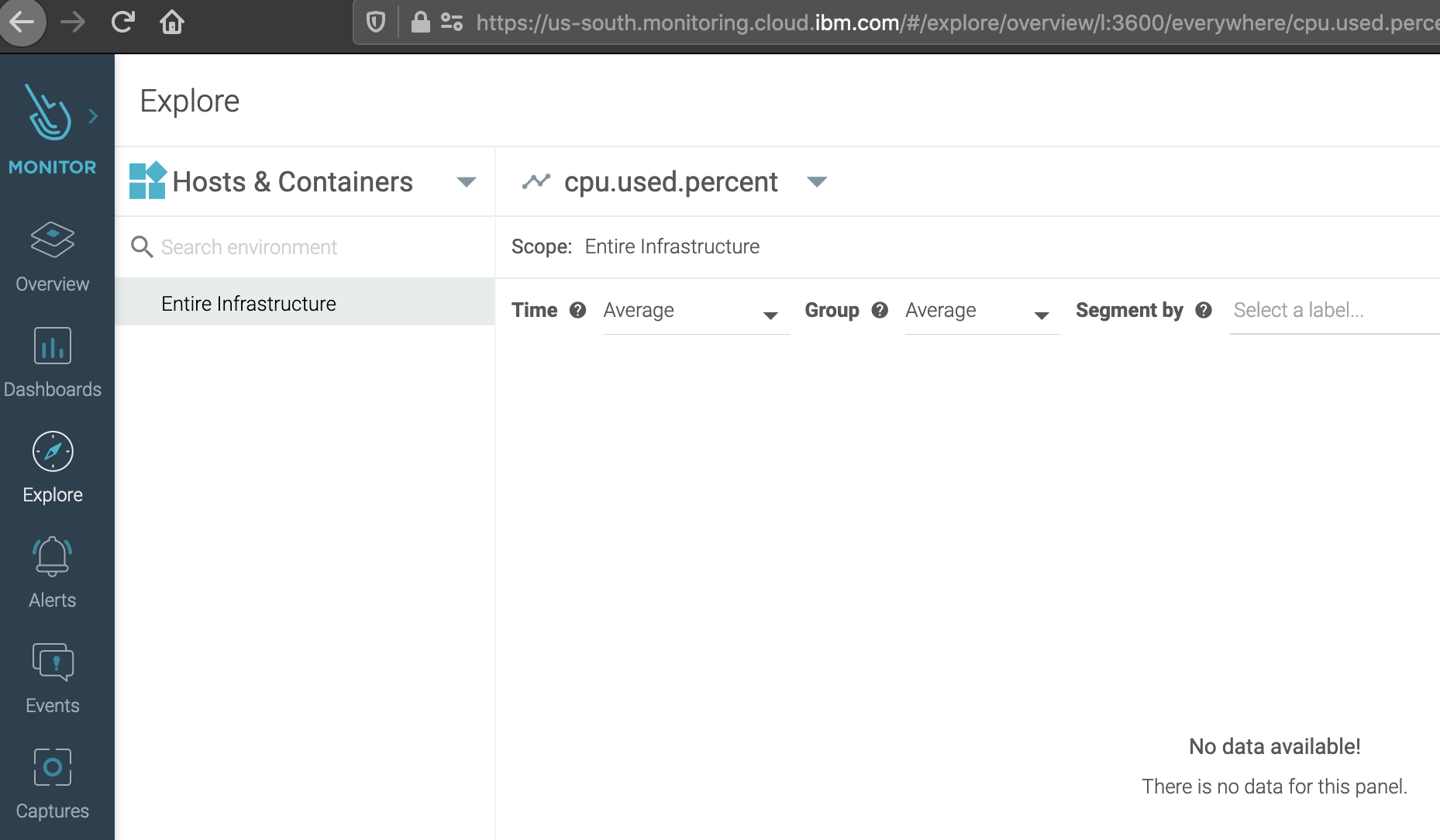Image resolution: width=1440 pixels, height=840 pixels.
Task: Open the Alerts bell icon
Action: coord(53,556)
